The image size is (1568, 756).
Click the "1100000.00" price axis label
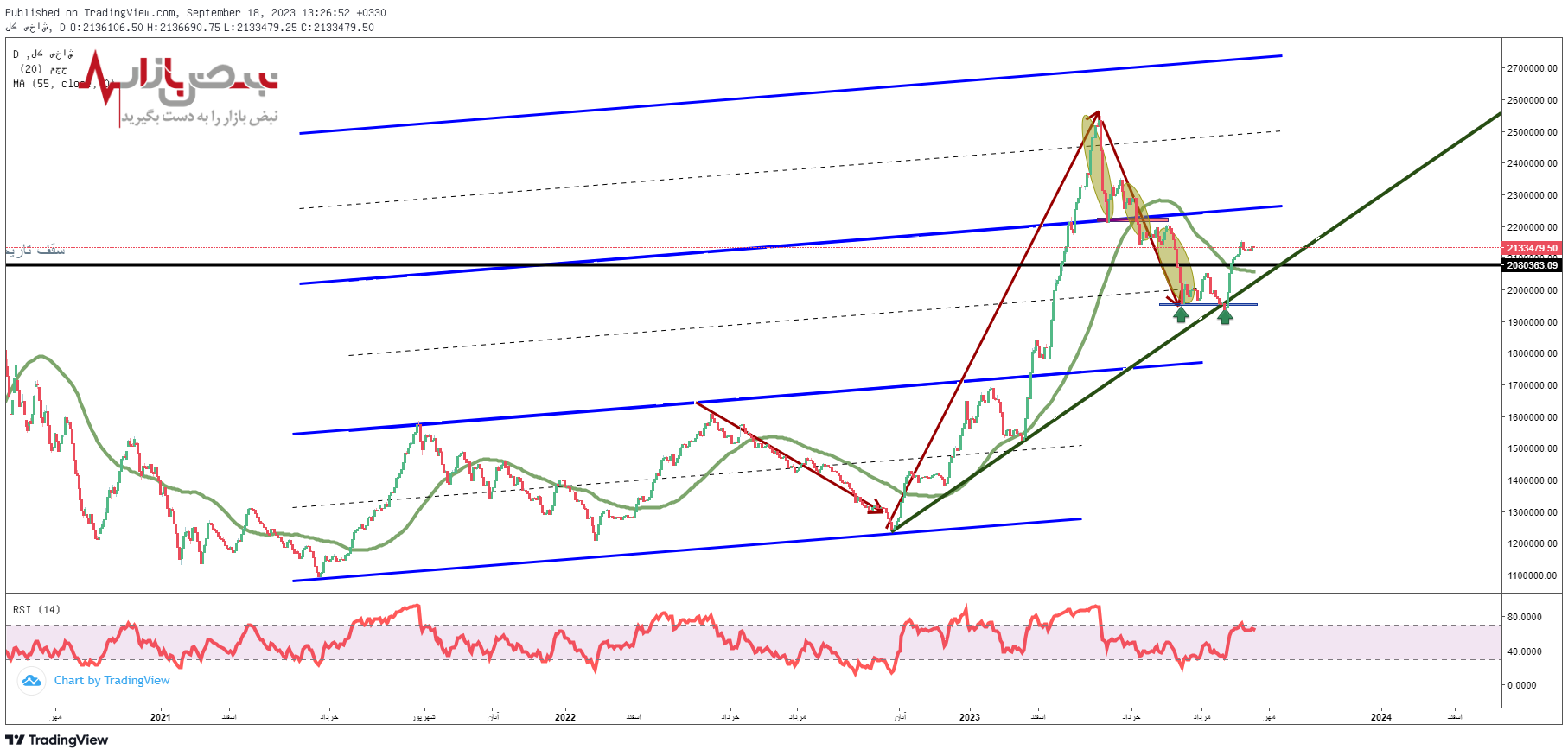1532,575
